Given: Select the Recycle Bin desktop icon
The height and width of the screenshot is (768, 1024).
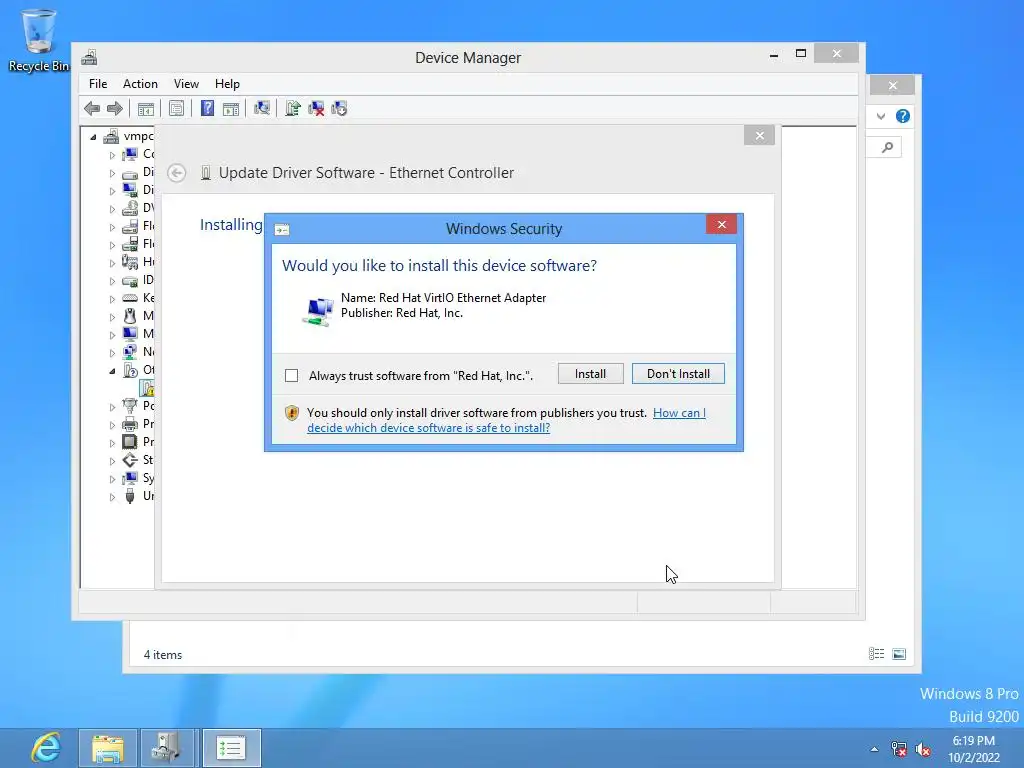Looking at the screenshot, I should tap(39, 40).
